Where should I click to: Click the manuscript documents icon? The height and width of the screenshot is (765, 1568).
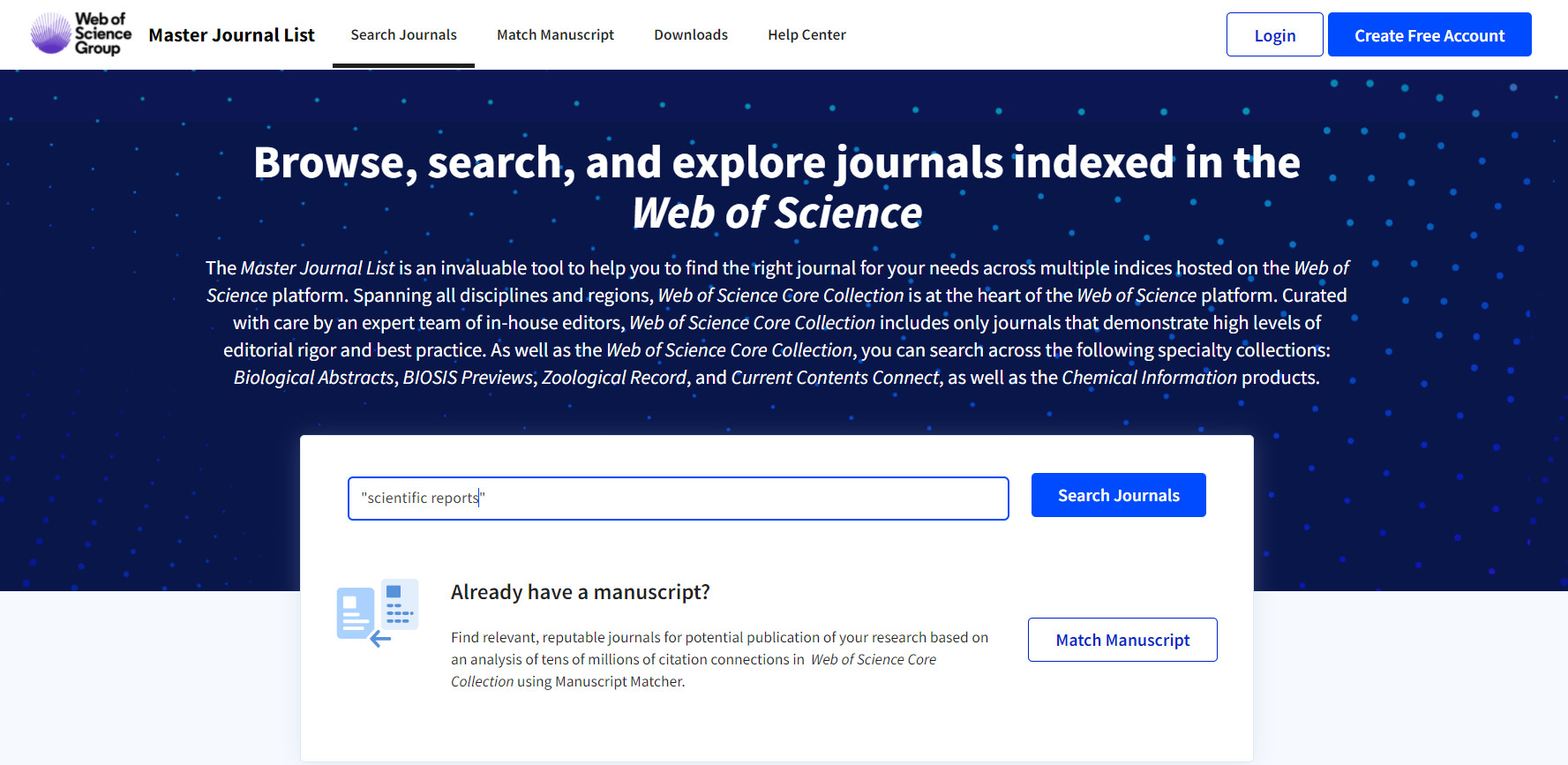point(378,612)
